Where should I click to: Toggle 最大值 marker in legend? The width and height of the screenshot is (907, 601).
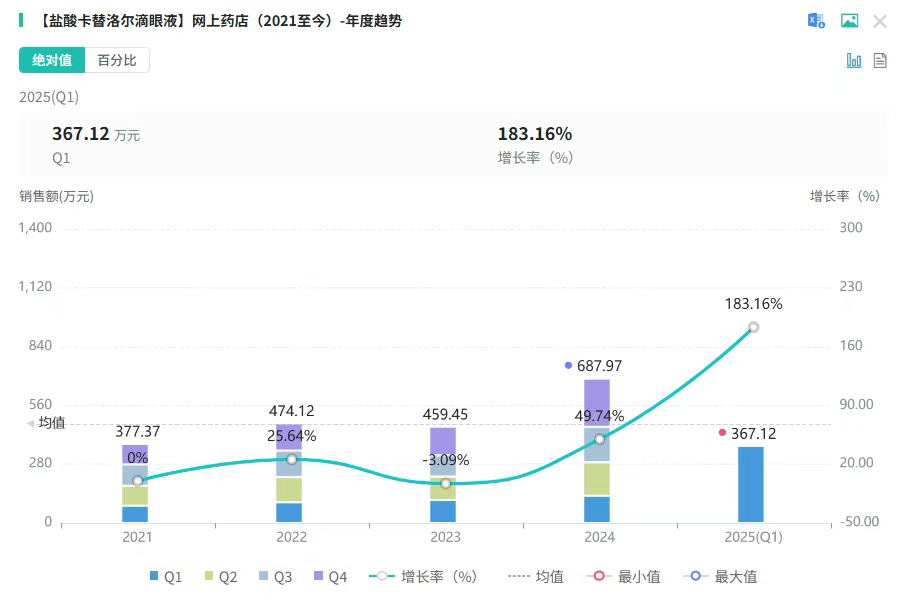coord(719,577)
